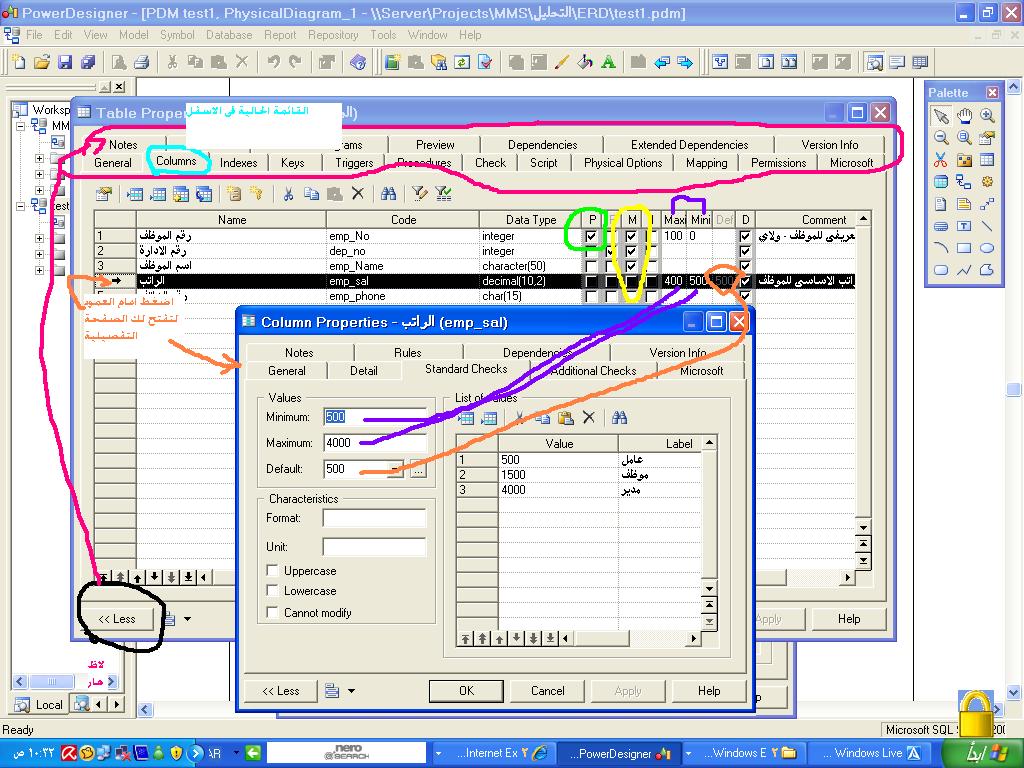Click Cancel in Column Properties dialog
The height and width of the screenshot is (768, 1024).
point(547,691)
